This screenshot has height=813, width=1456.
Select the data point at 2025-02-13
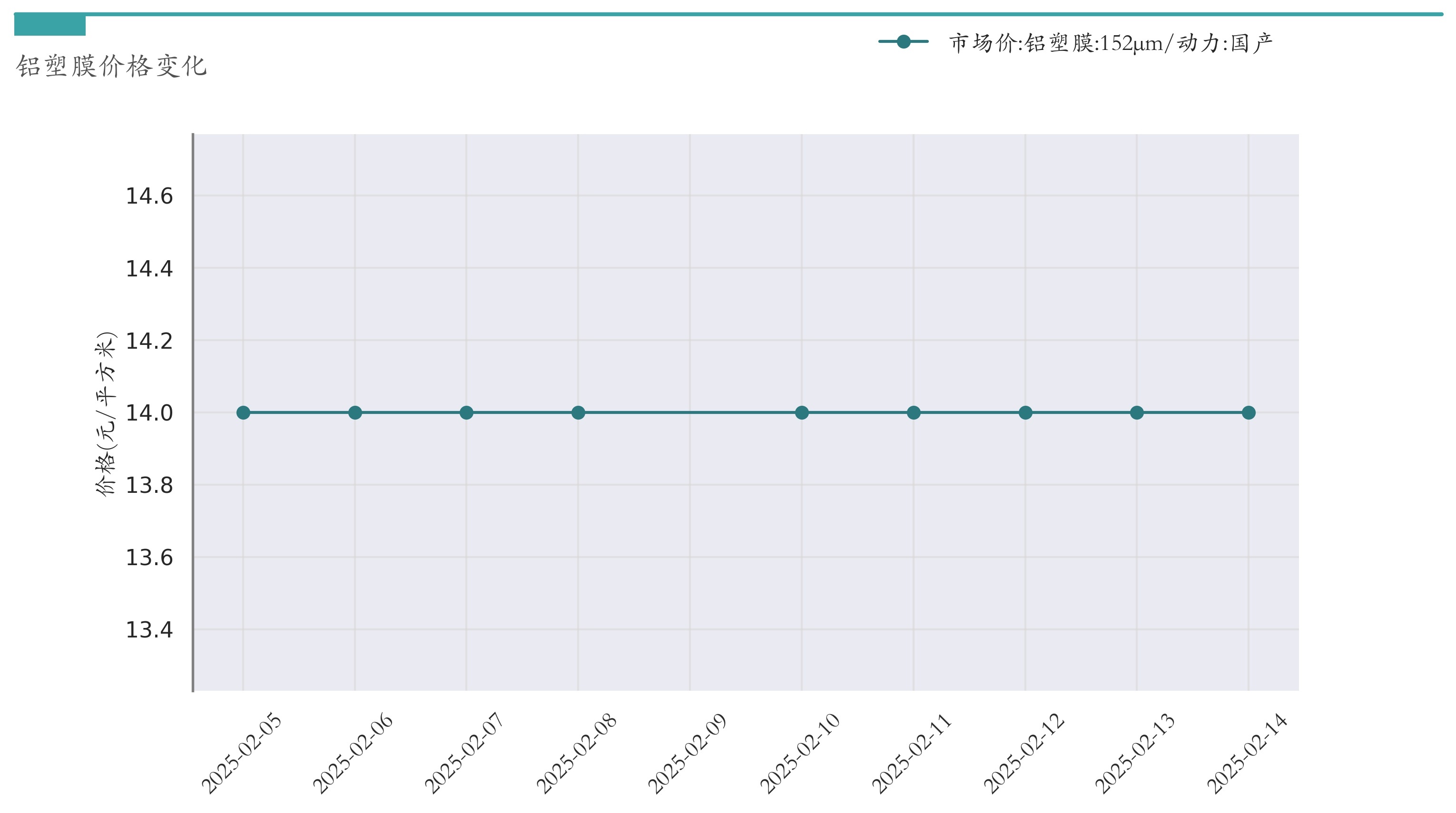tap(1137, 413)
